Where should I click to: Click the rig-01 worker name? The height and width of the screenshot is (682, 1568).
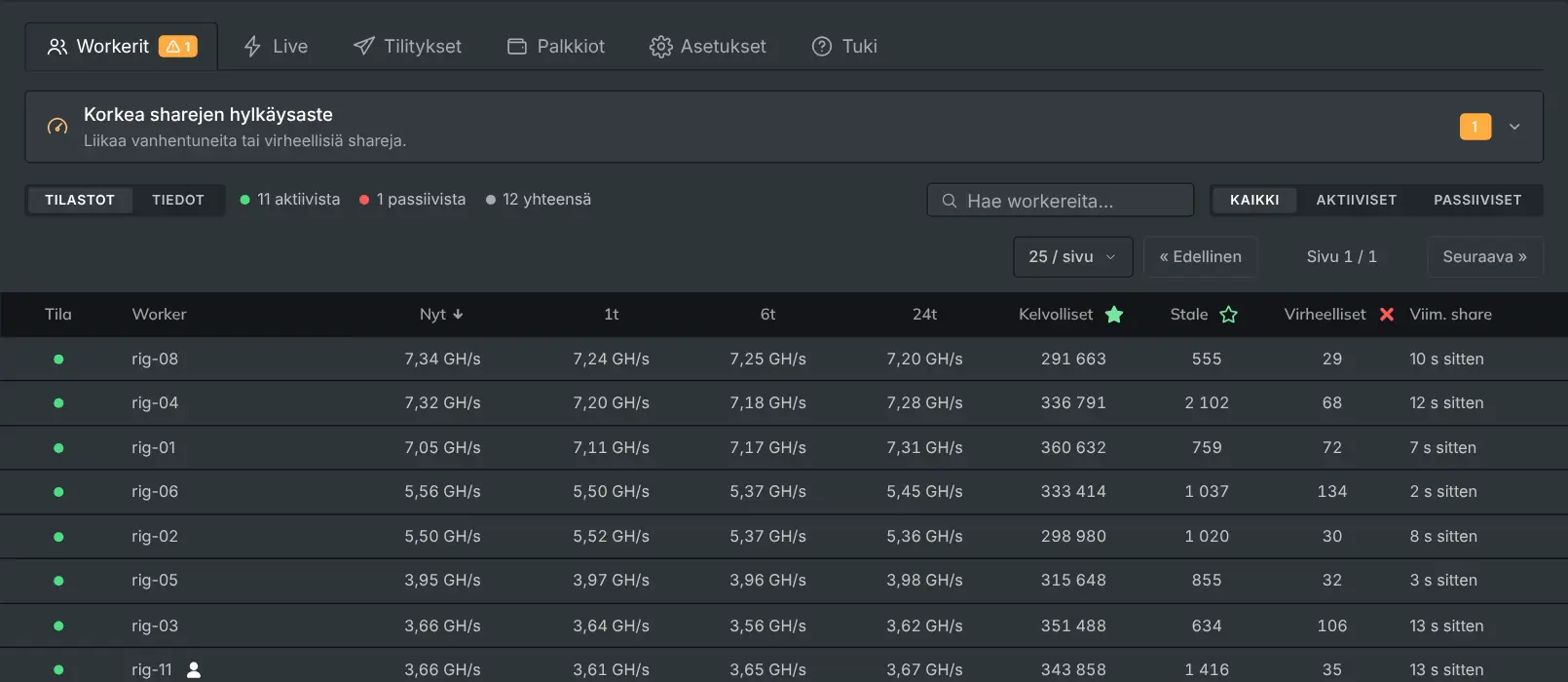click(154, 447)
